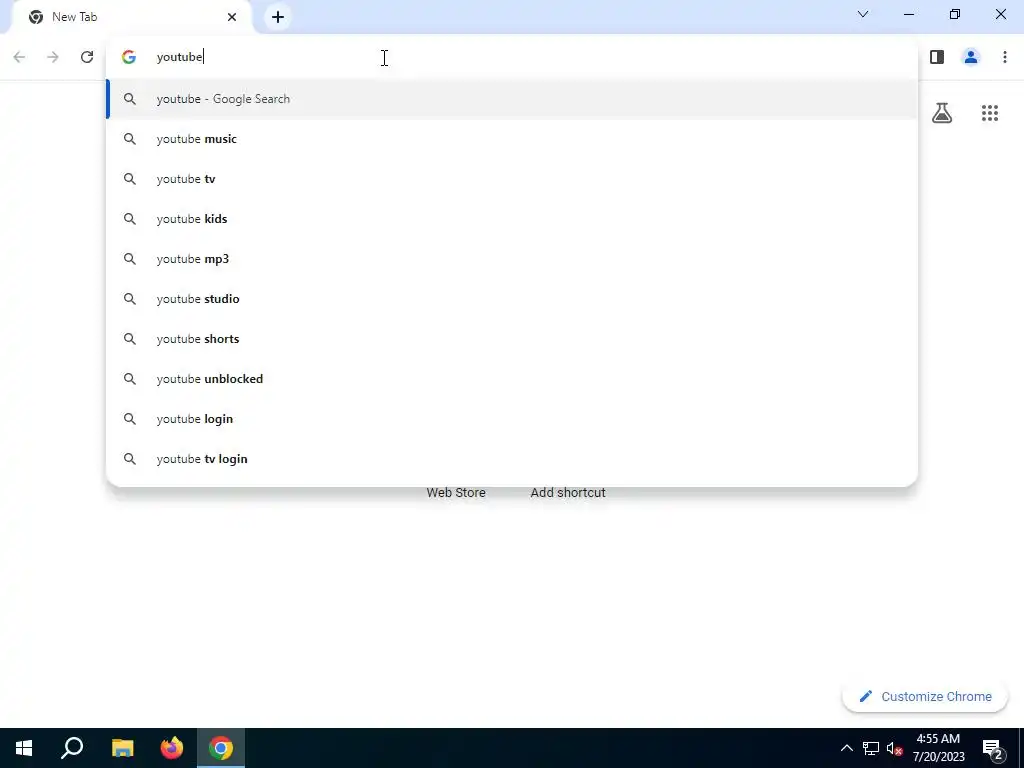
Task: Minimize the Chrome window
Action: tap(909, 14)
